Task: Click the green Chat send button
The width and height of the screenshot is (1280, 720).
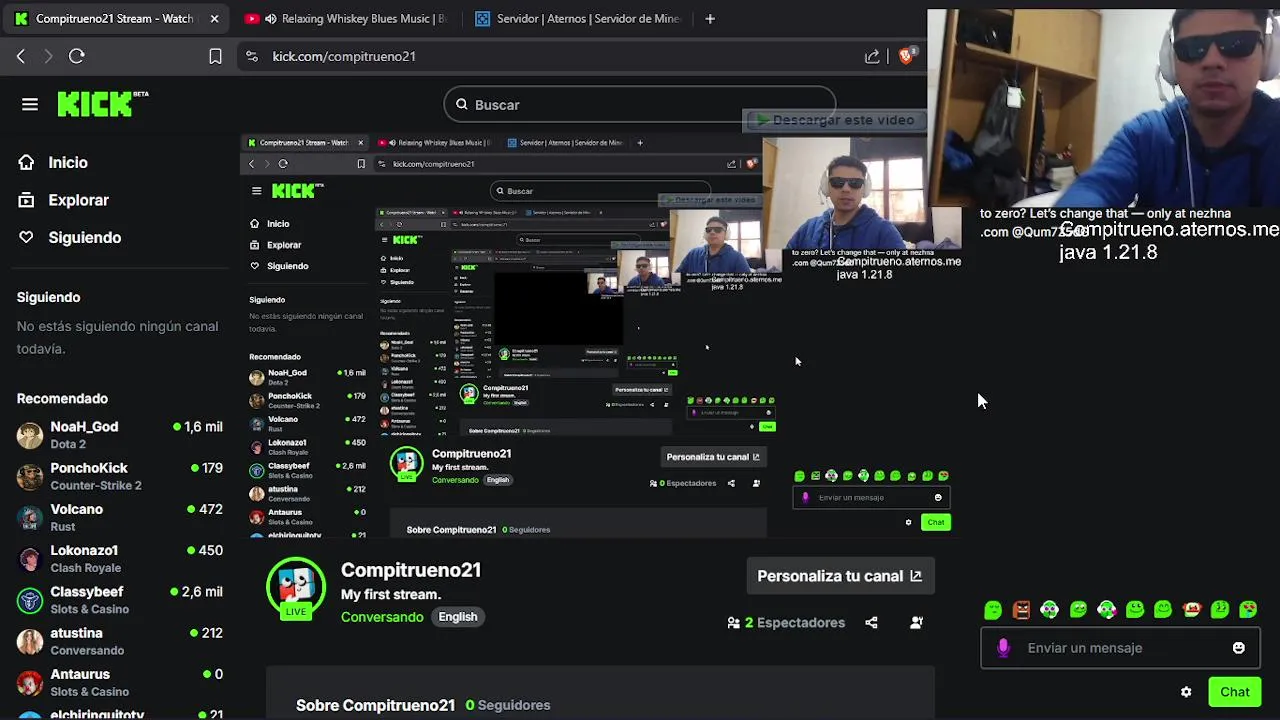Action: coord(1234,692)
